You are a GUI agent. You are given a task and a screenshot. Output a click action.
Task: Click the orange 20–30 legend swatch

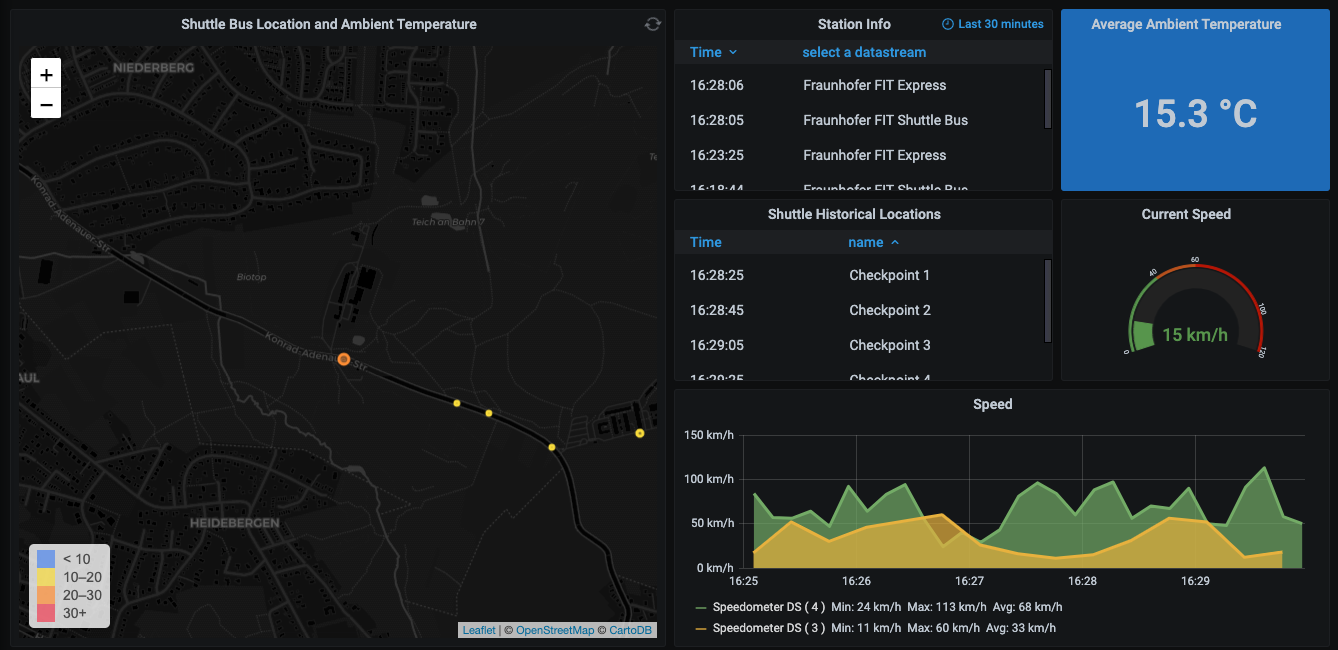46,595
